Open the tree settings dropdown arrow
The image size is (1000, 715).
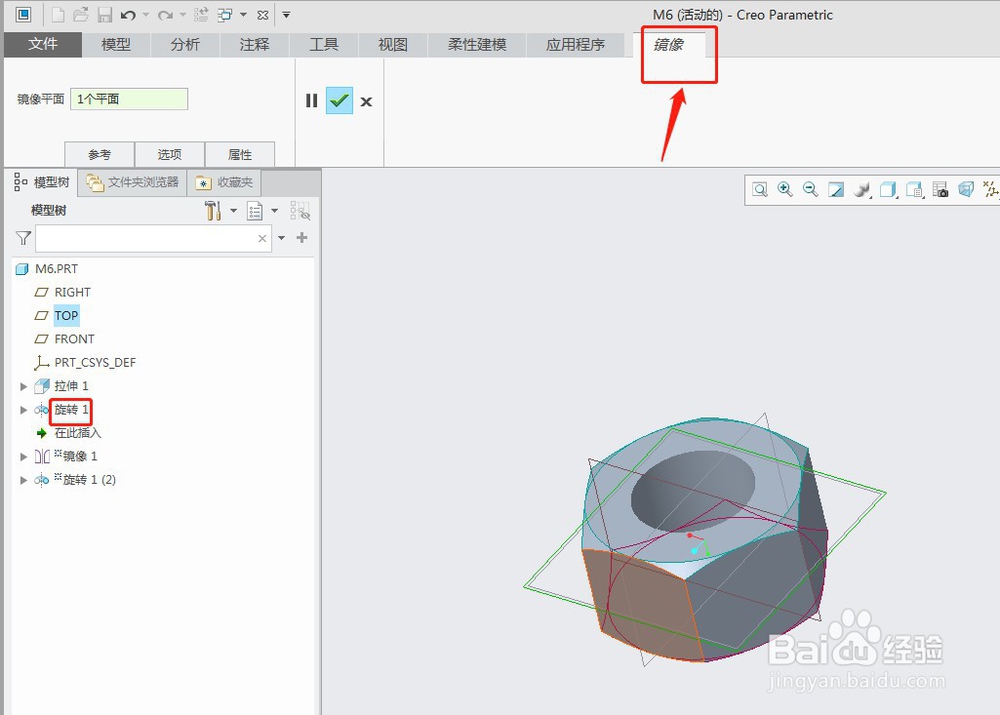coord(233,210)
